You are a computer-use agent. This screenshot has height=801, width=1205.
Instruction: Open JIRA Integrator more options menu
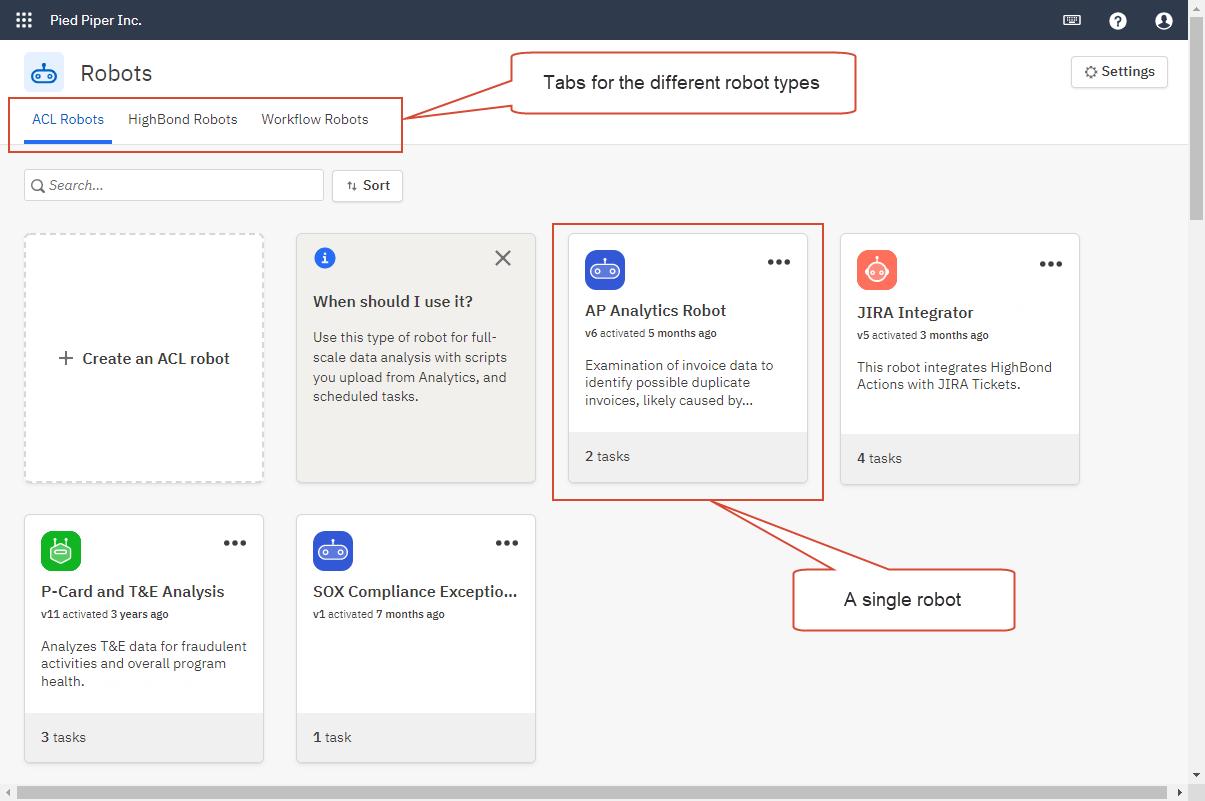1051,264
